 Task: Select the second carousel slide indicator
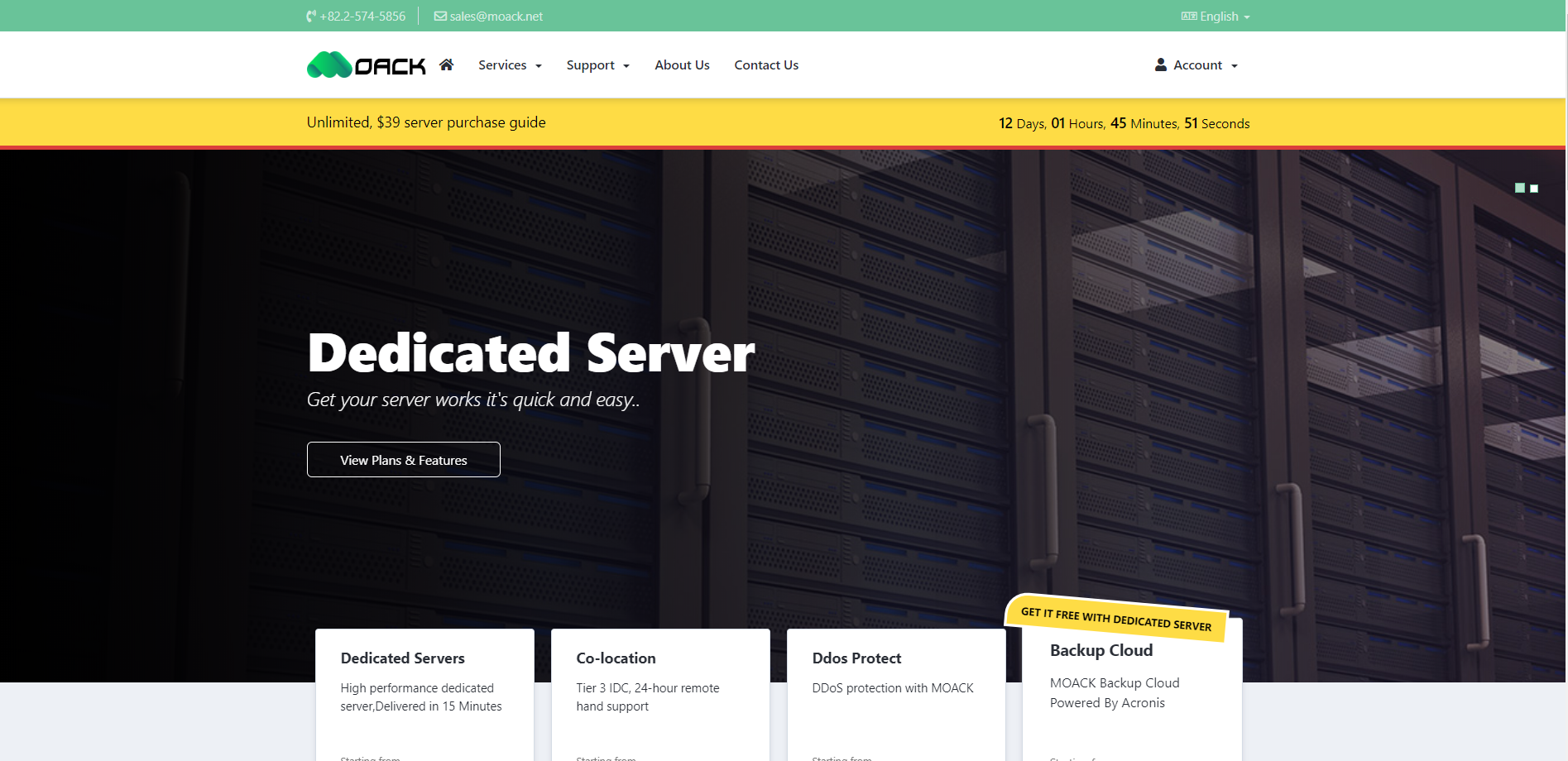[1534, 189]
